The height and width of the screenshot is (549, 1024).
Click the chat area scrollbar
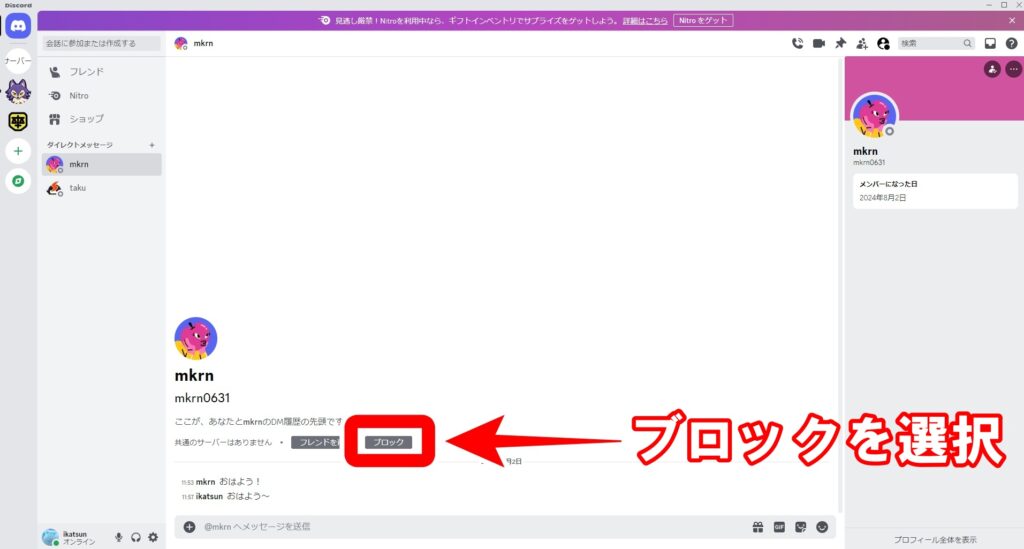pyautogui.click(x=840, y=284)
